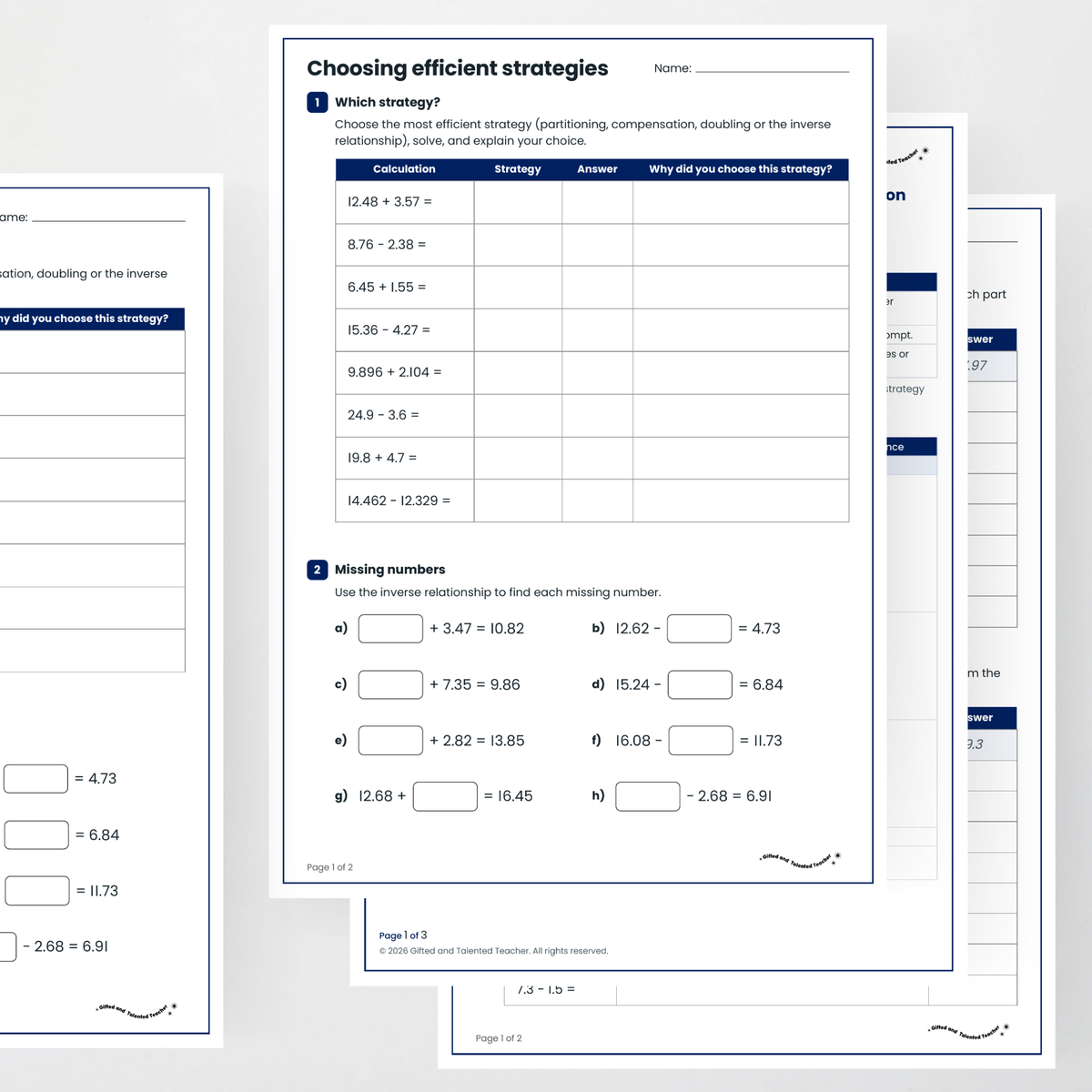Screen dimensions: 1092x1092
Task: Select the section 1 number badge
Action: point(317,102)
